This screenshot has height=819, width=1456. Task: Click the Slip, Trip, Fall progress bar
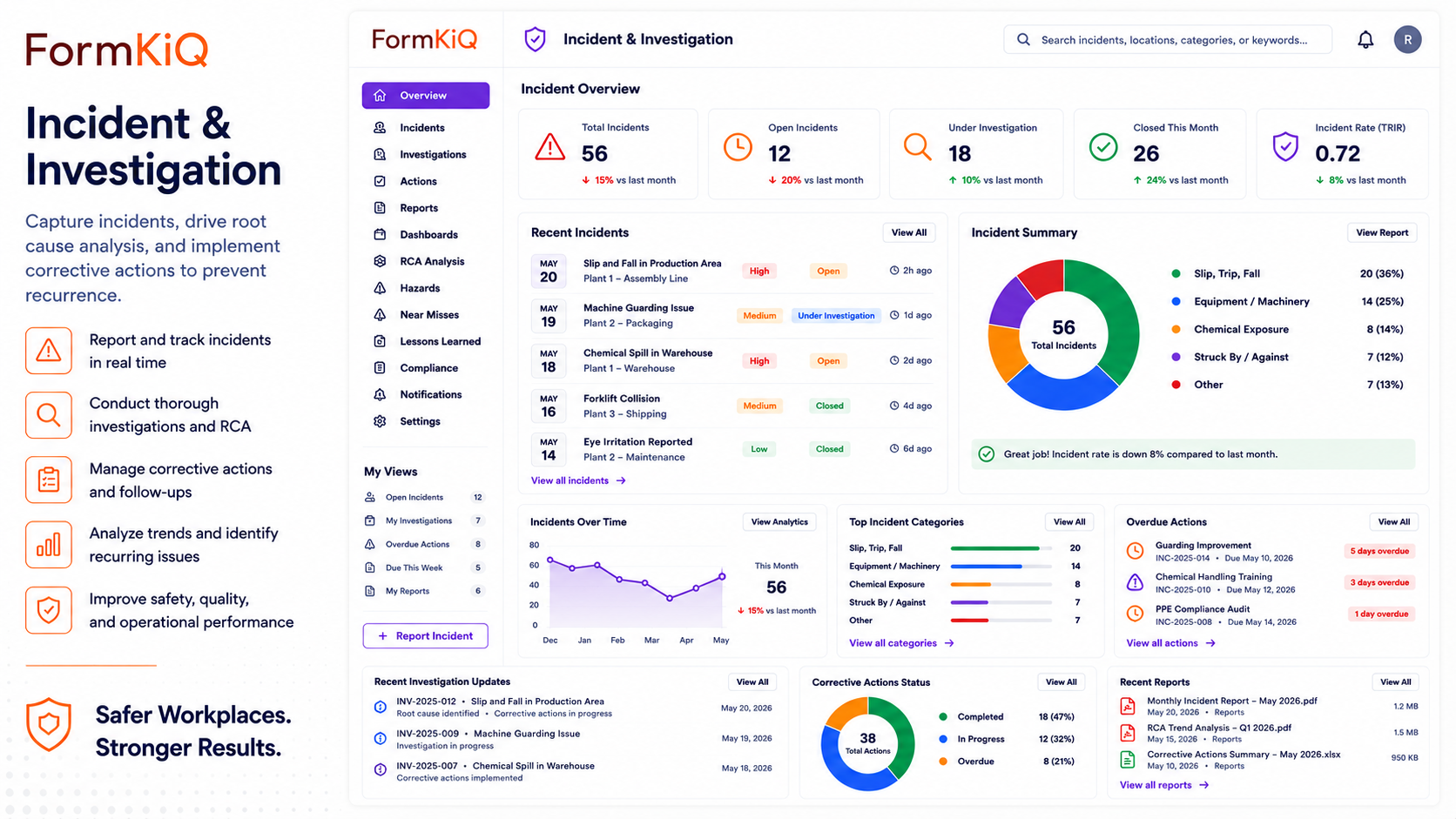pos(1001,548)
